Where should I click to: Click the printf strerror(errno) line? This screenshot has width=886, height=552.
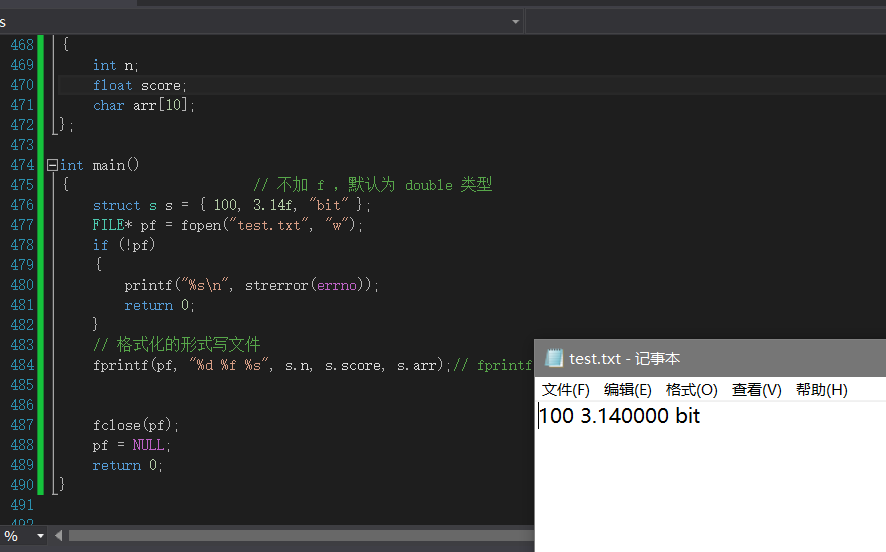pyautogui.click(x=251, y=285)
